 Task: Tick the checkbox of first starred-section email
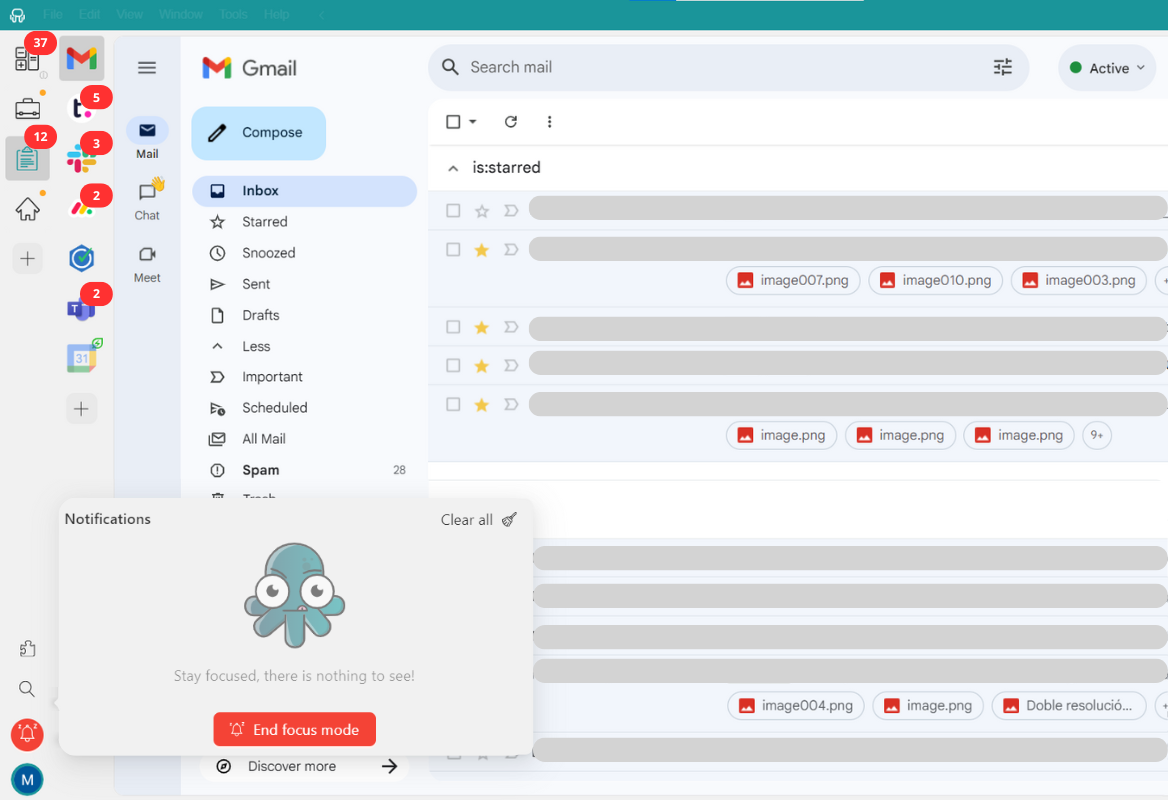[x=453, y=211]
